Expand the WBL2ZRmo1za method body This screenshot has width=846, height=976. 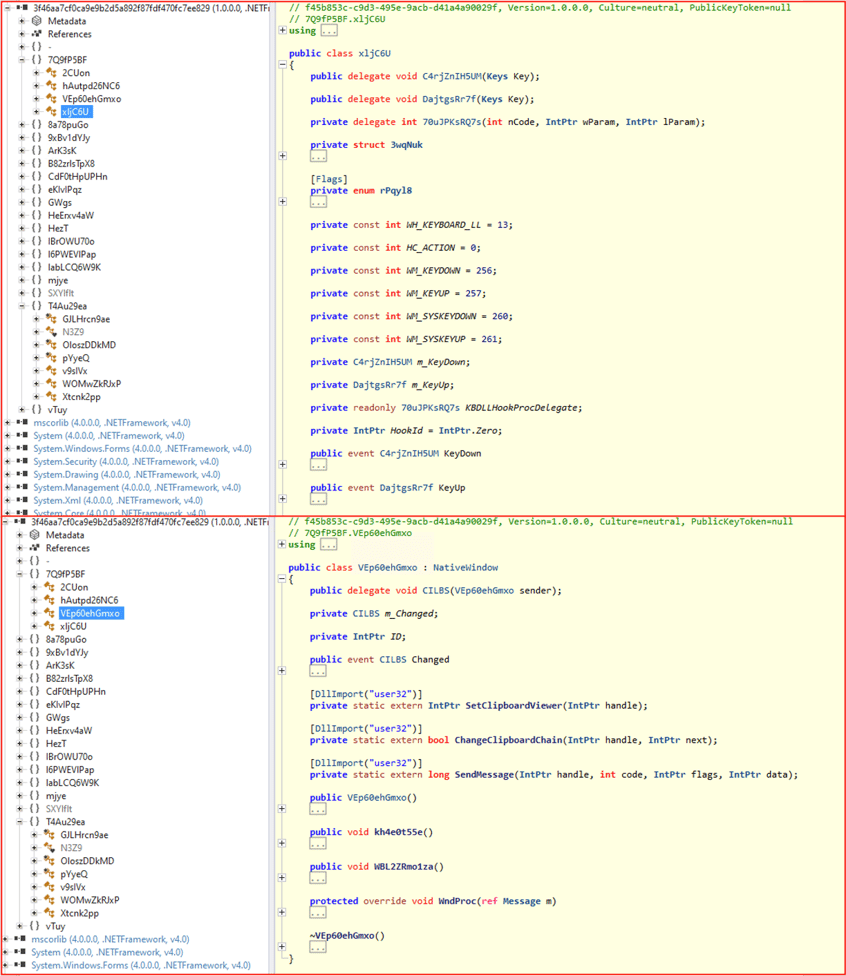[x=282, y=878]
